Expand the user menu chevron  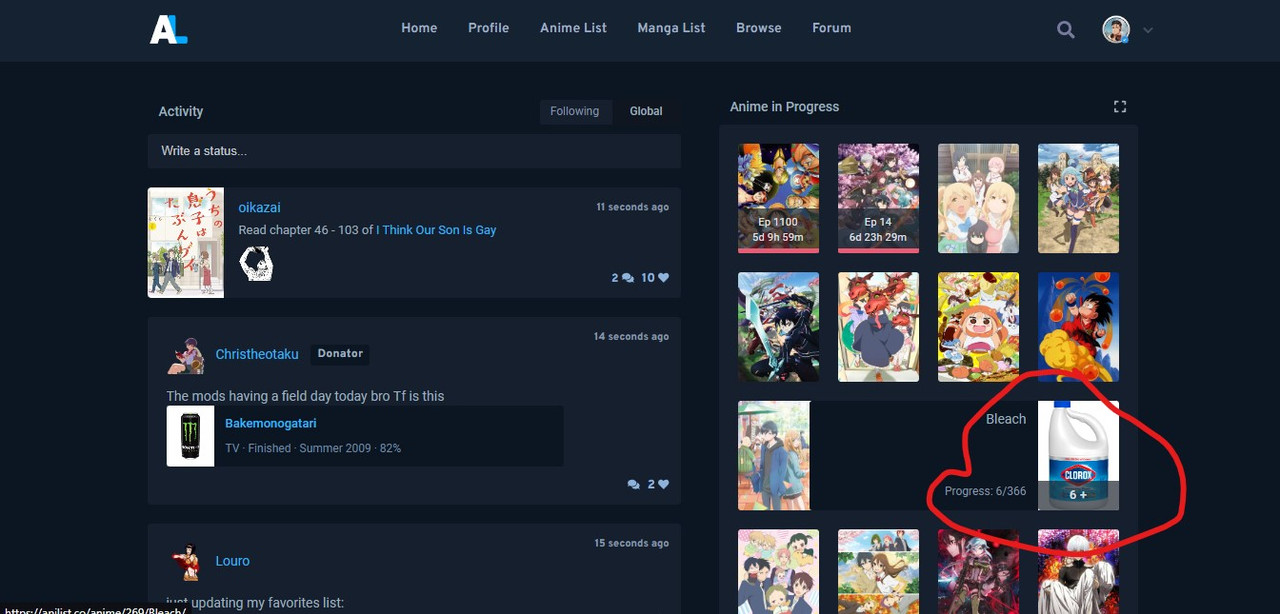(1148, 30)
